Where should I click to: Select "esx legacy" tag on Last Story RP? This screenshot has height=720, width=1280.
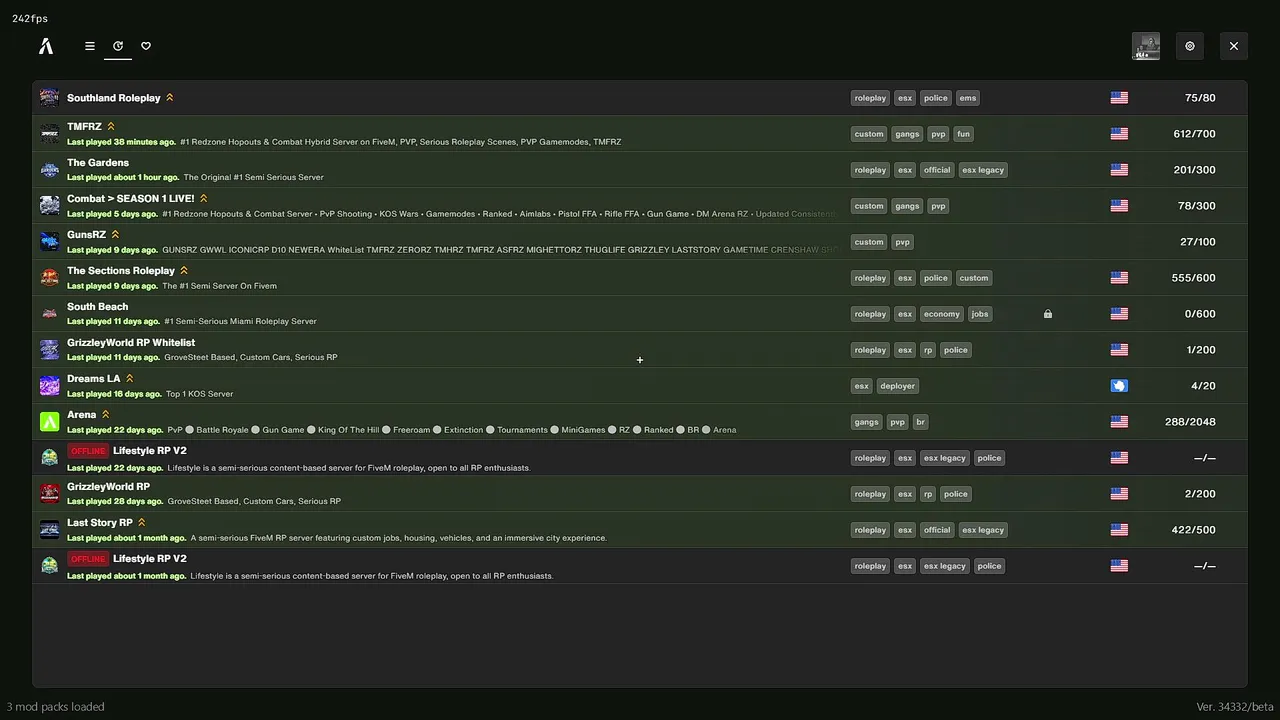point(983,530)
